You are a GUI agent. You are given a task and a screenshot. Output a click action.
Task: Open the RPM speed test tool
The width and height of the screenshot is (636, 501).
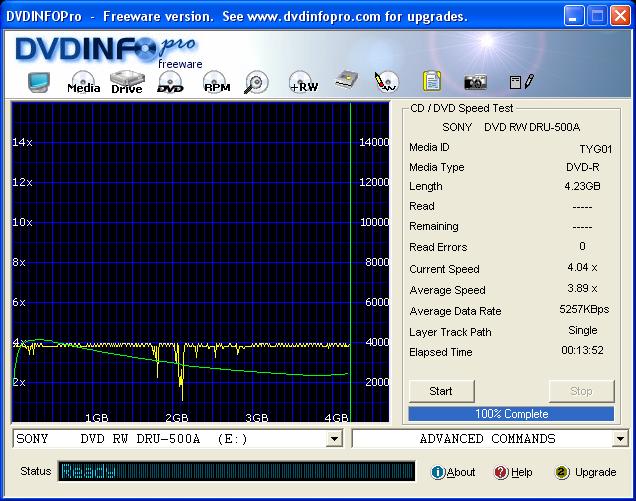pos(216,82)
